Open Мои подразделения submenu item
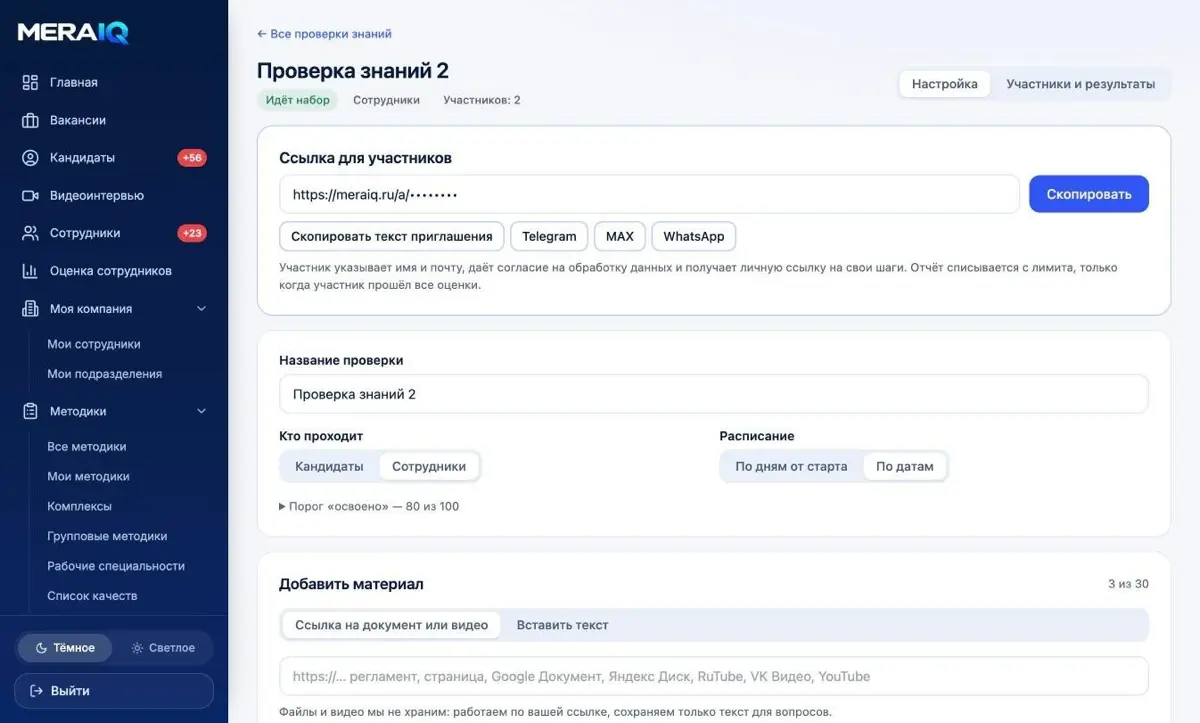Image resolution: width=1200 pixels, height=723 pixels. pos(104,374)
